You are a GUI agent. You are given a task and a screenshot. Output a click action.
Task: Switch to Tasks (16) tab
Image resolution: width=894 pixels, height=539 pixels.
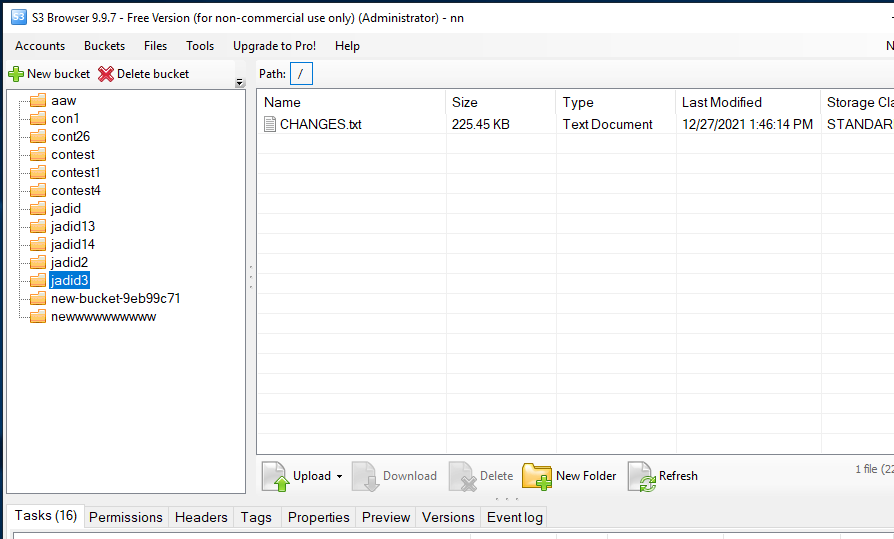(46, 516)
